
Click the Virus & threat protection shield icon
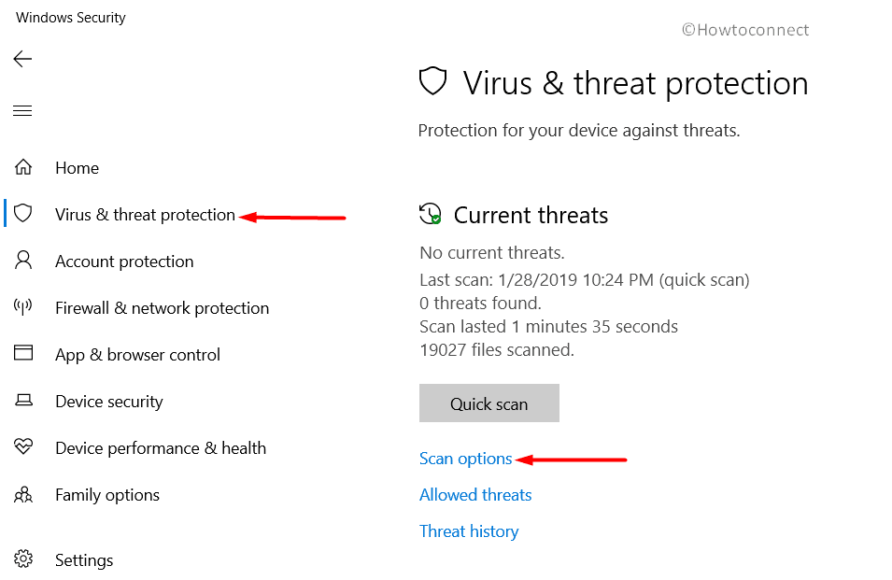click(22, 214)
